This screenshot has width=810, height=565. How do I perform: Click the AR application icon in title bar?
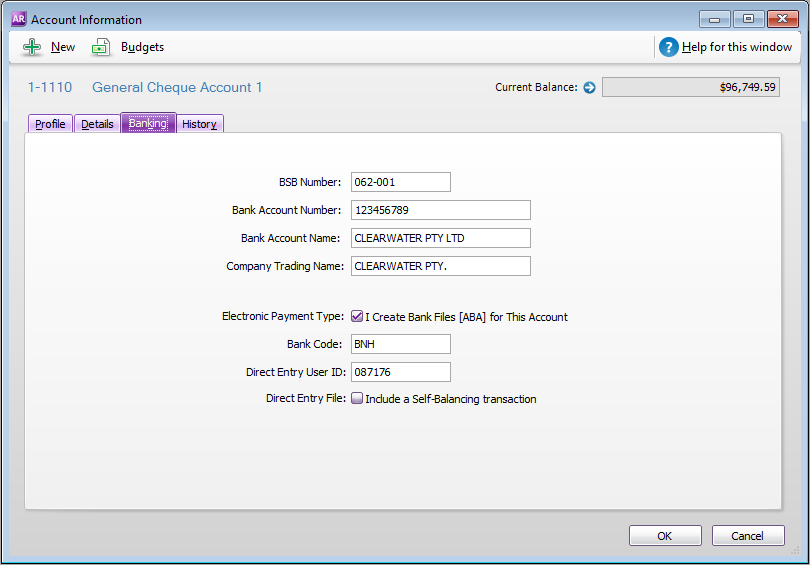(x=18, y=19)
